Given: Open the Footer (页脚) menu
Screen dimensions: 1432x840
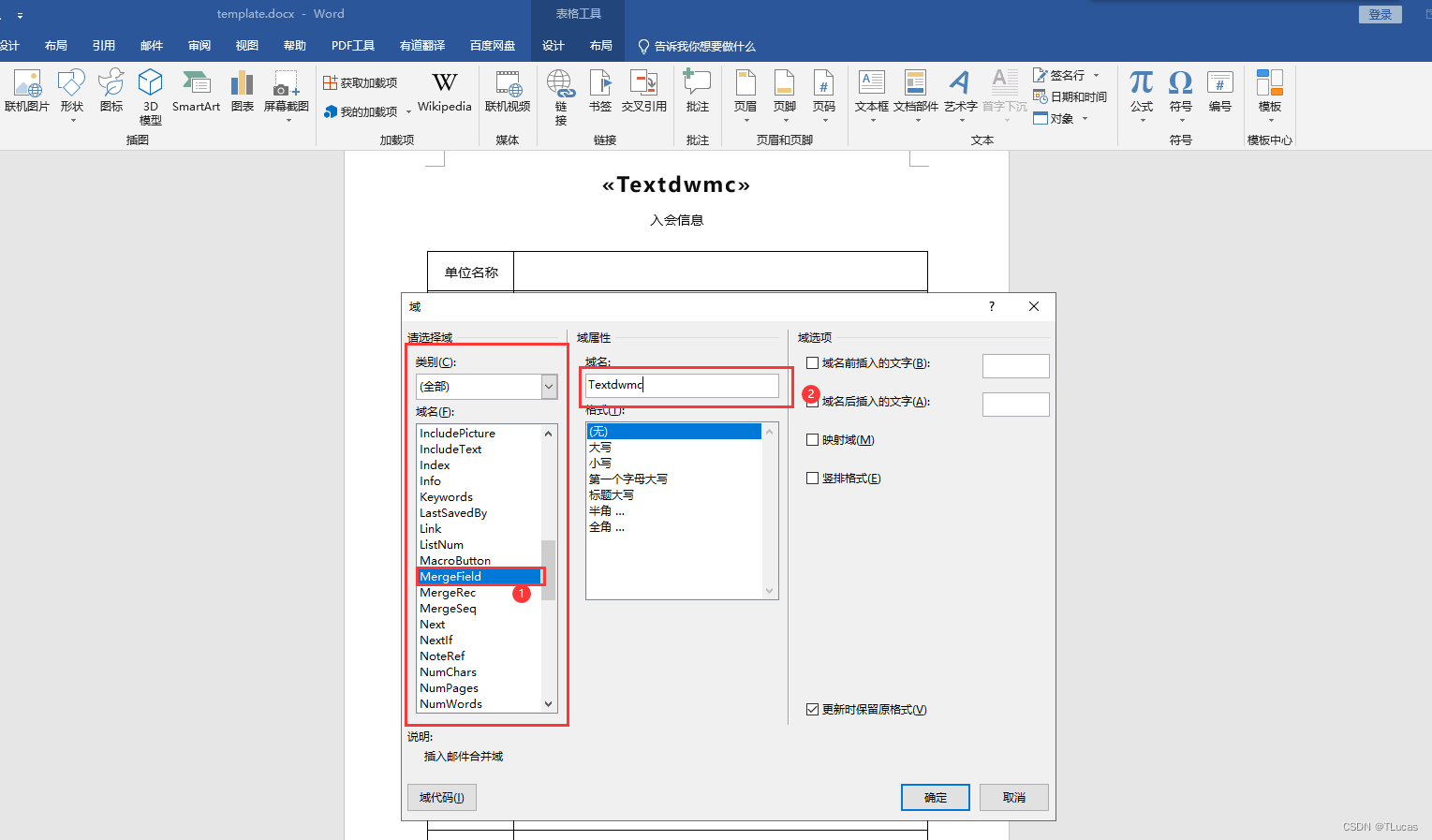Looking at the screenshot, I should point(785,95).
